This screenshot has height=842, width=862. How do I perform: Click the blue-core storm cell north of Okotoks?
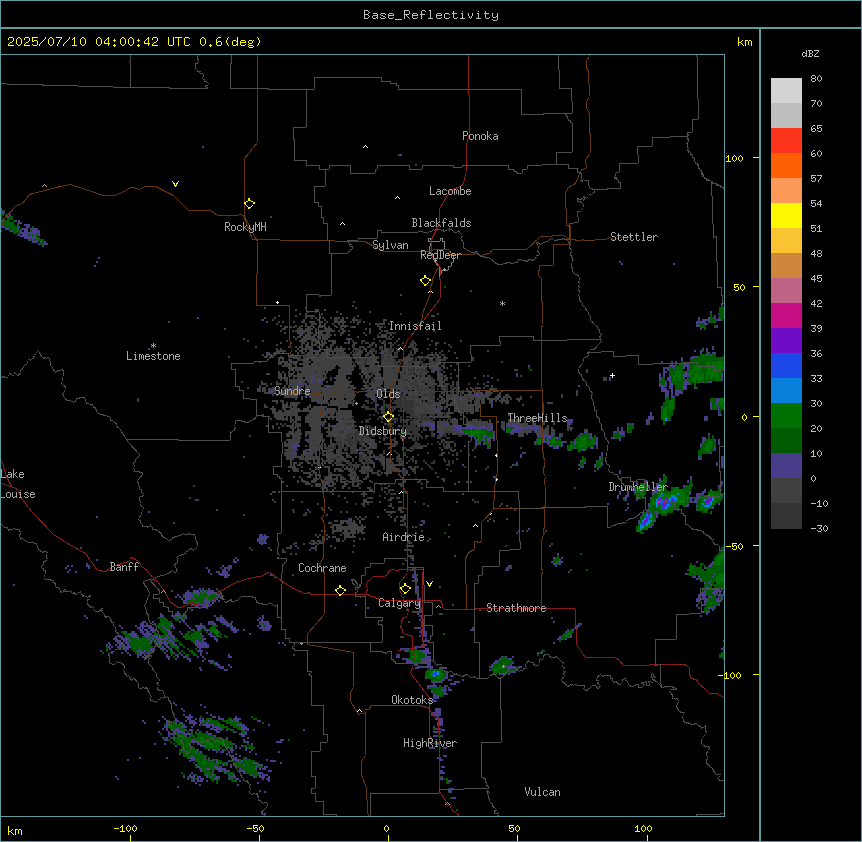point(436,674)
